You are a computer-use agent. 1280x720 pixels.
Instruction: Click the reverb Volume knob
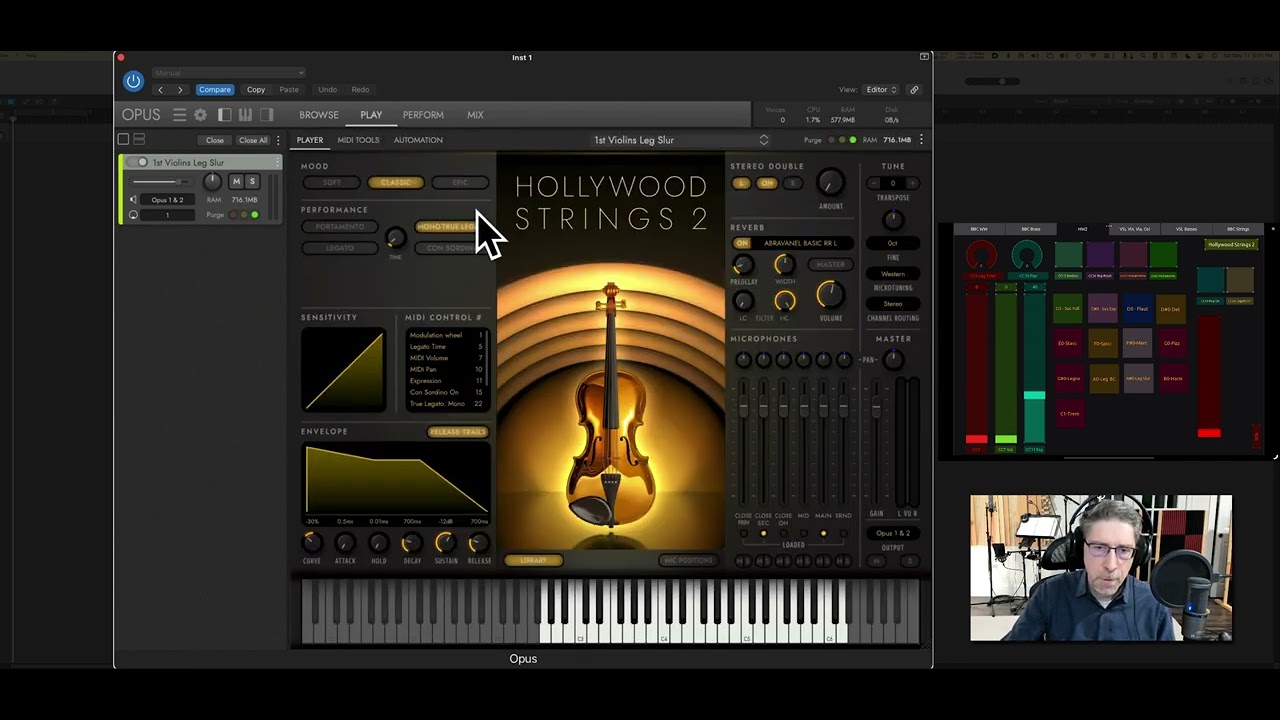click(x=829, y=295)
